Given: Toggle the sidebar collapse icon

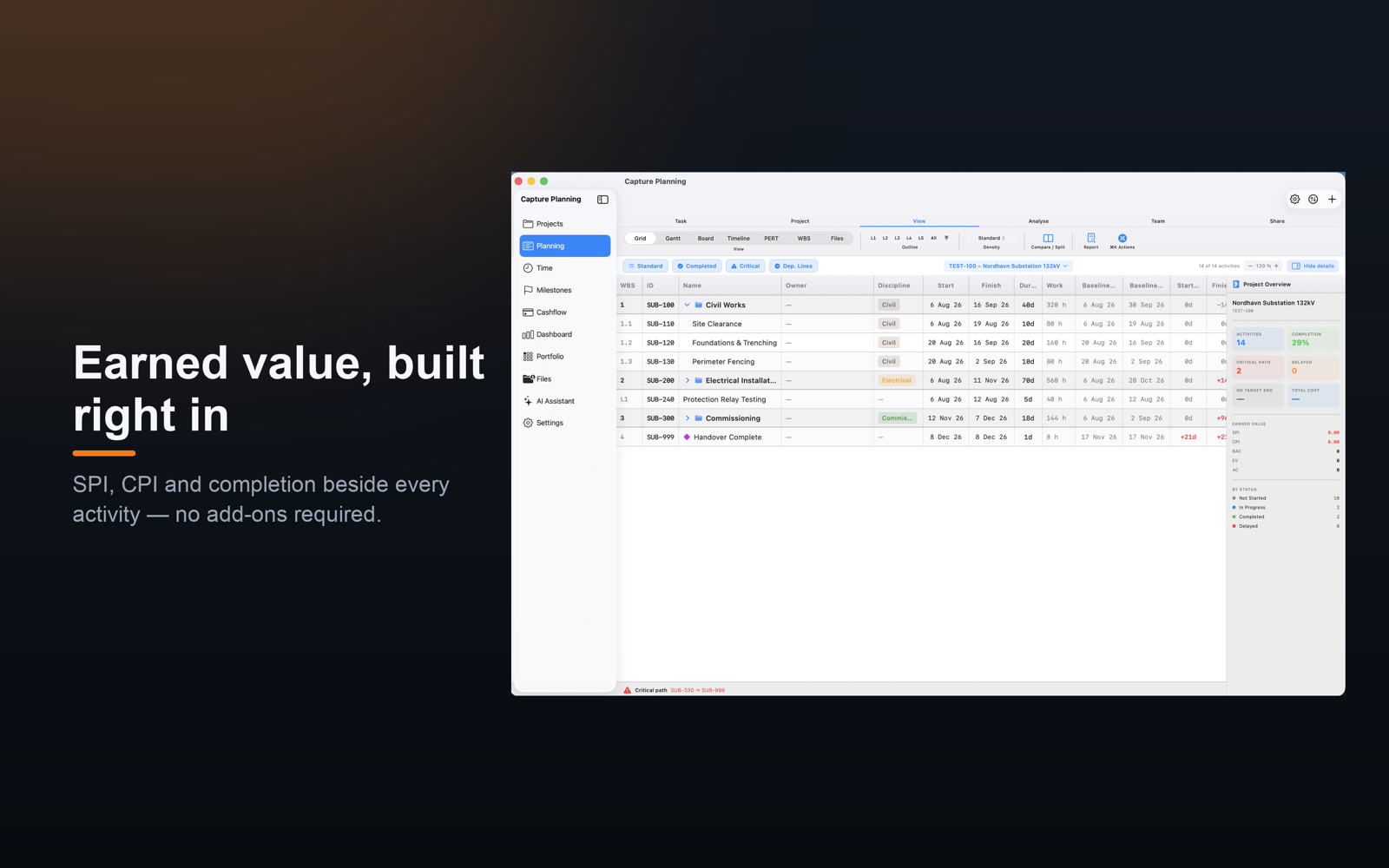Looking at the screenshot, I should [602, 200].
